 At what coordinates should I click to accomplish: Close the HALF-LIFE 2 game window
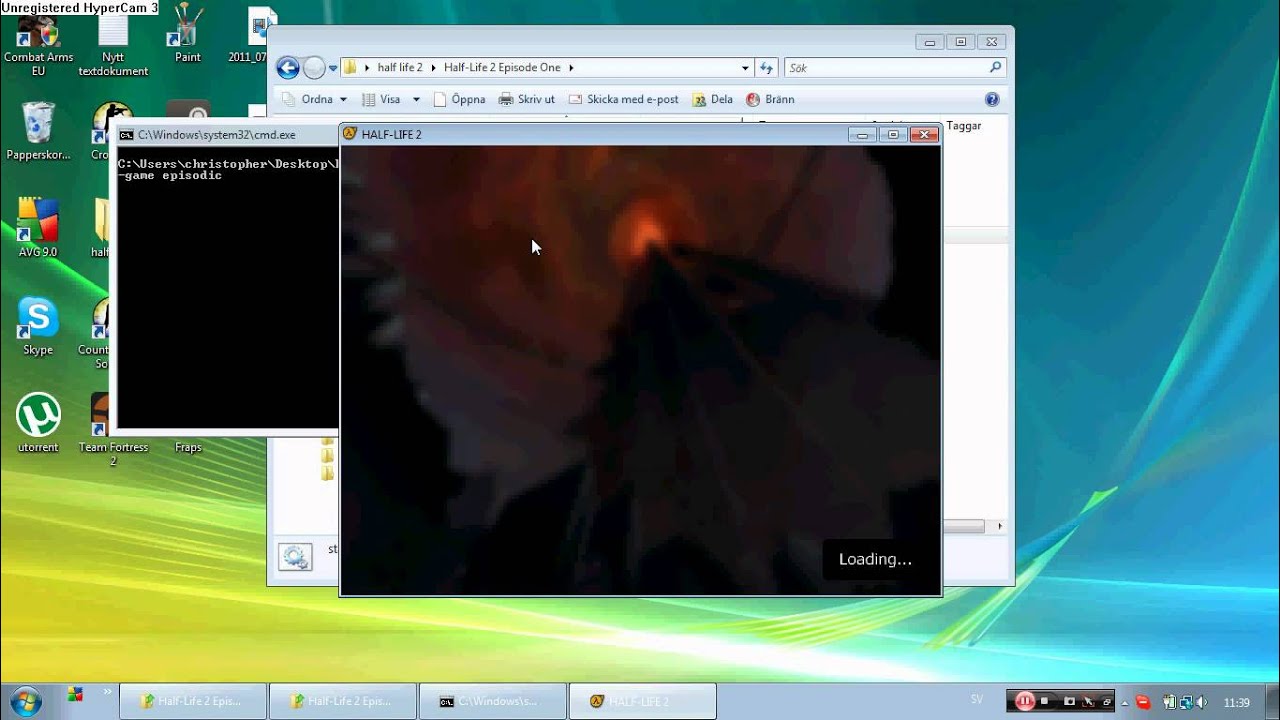click(924, 134)
